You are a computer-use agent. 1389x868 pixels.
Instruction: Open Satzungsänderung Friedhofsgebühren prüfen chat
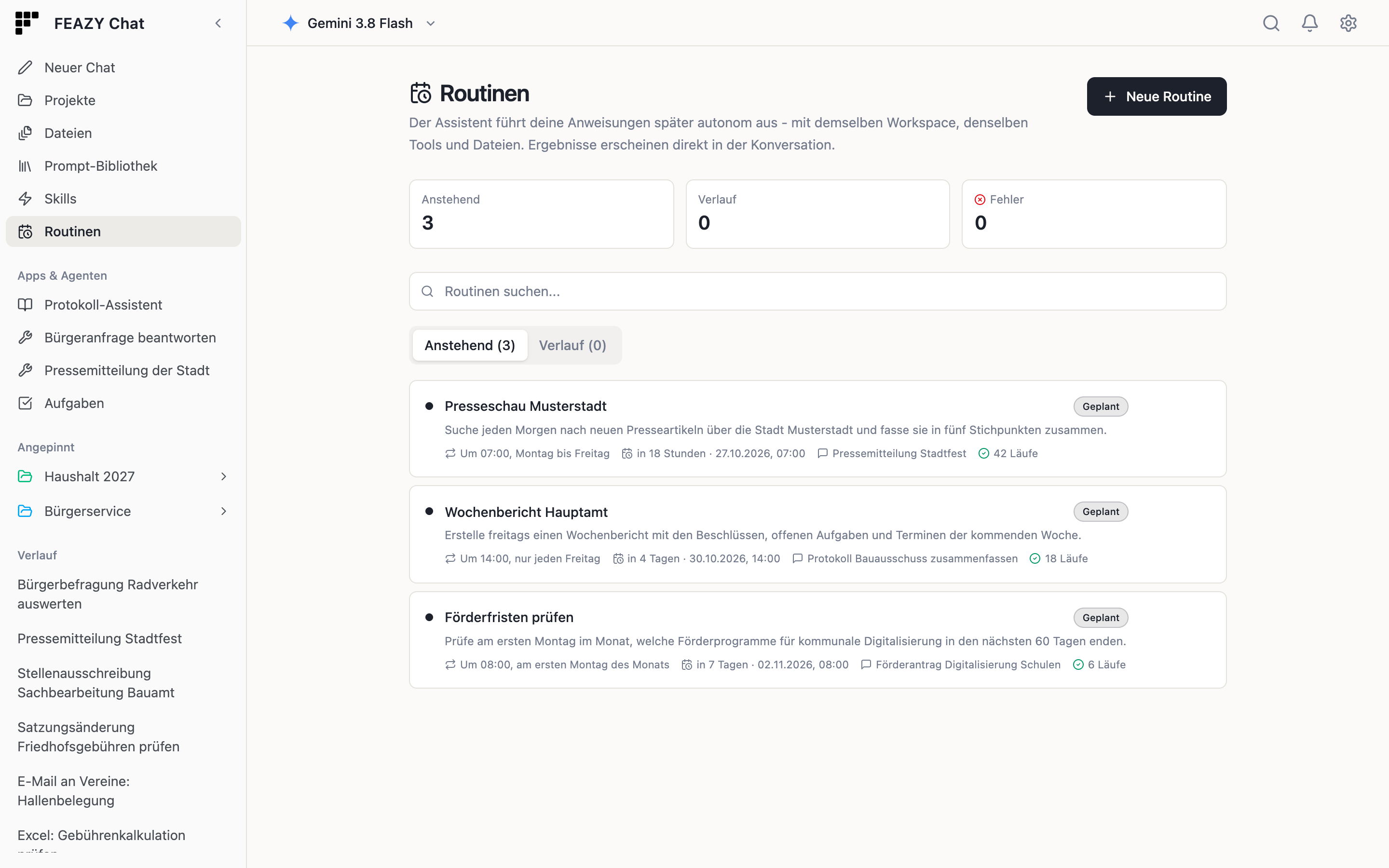pos(98,736)
